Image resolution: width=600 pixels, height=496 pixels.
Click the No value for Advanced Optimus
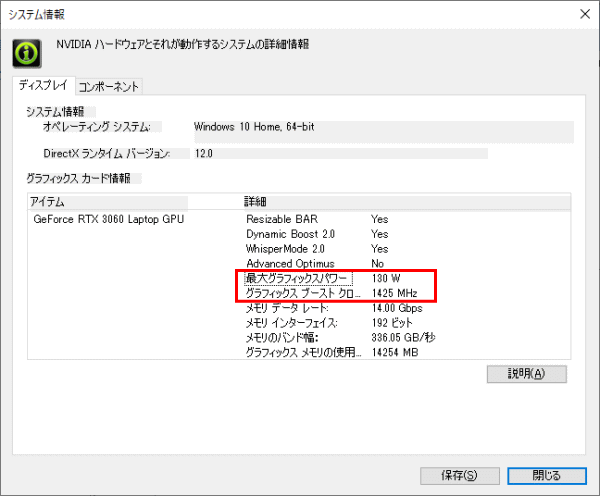tap(378, 264)
